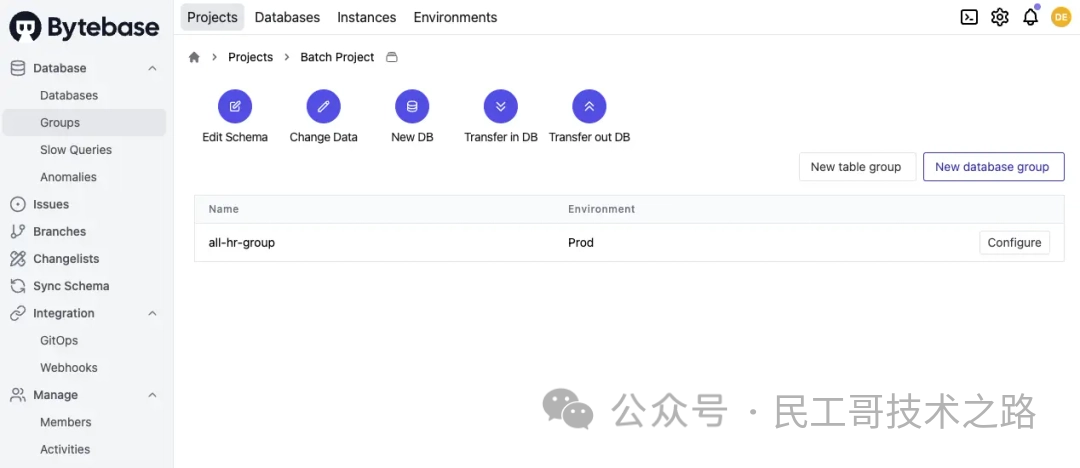The image size is (1080, 468).
Task: Switch to the Projects top tab
Action: tap(212, 17)
